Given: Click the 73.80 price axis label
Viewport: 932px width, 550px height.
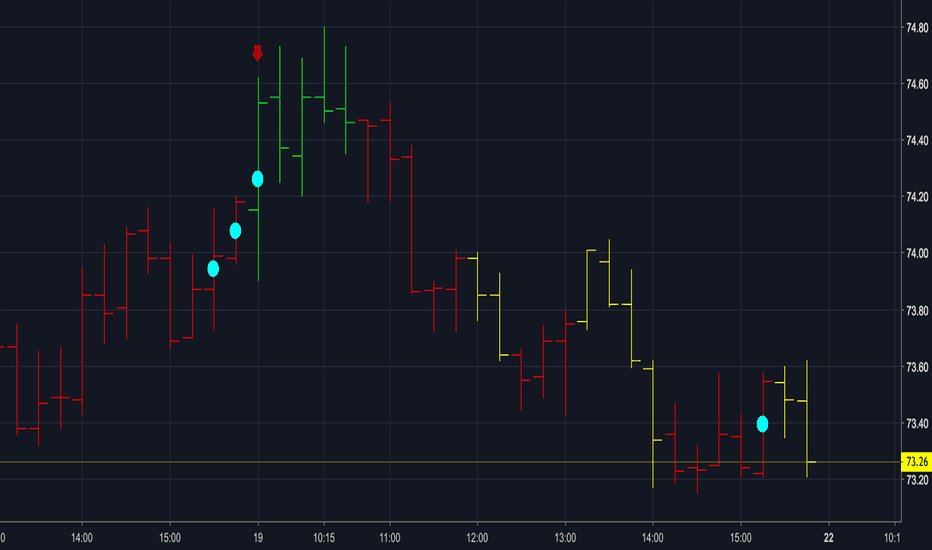Looking at the screenshot, I should (x=917, y=311).
